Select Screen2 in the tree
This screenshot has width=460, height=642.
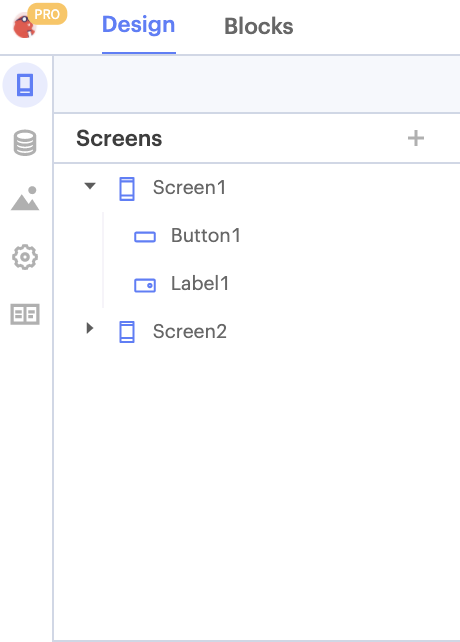coord(190,331)
